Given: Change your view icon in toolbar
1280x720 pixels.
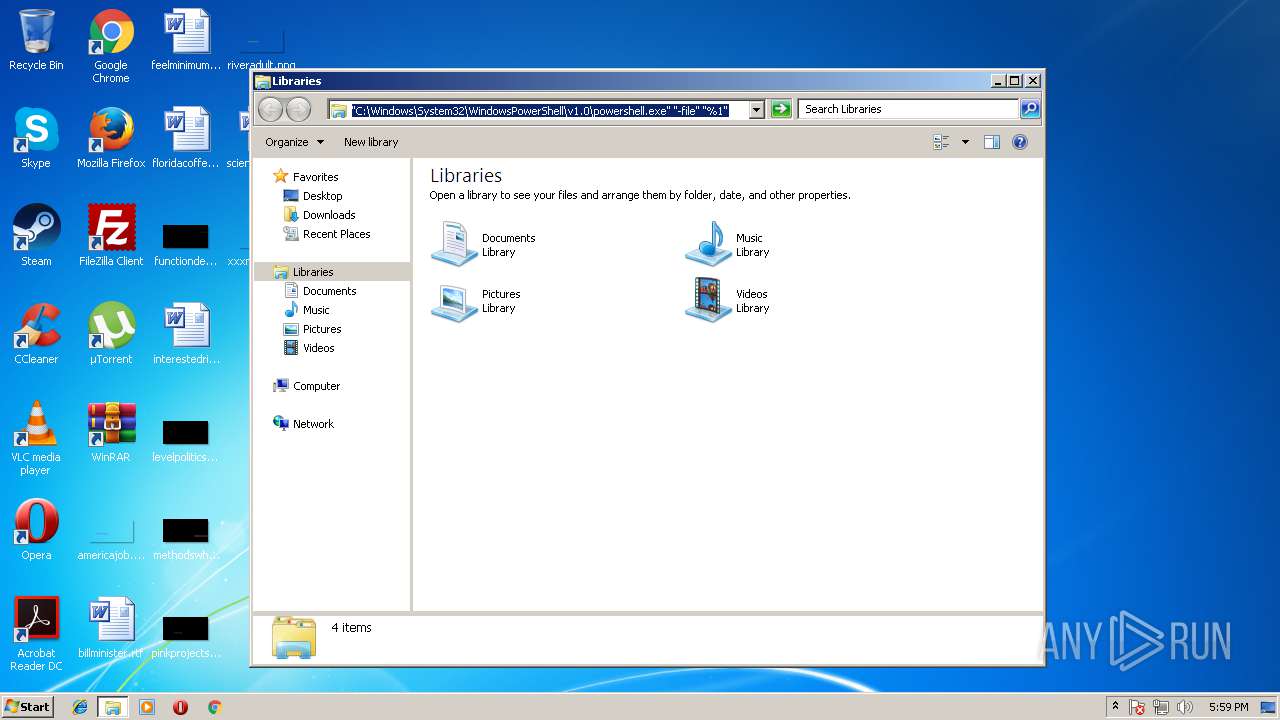Looking at the screenshot, I should click(941, 142).
